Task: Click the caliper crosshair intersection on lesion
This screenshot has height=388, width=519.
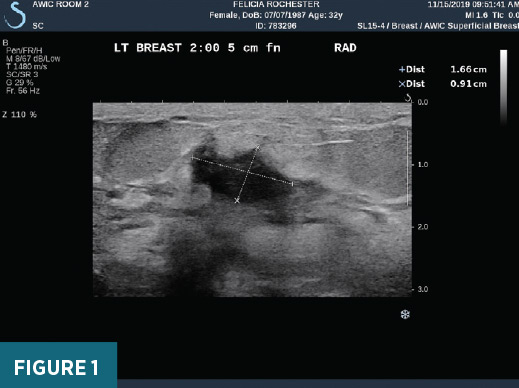Action: [x=248, y=172]
